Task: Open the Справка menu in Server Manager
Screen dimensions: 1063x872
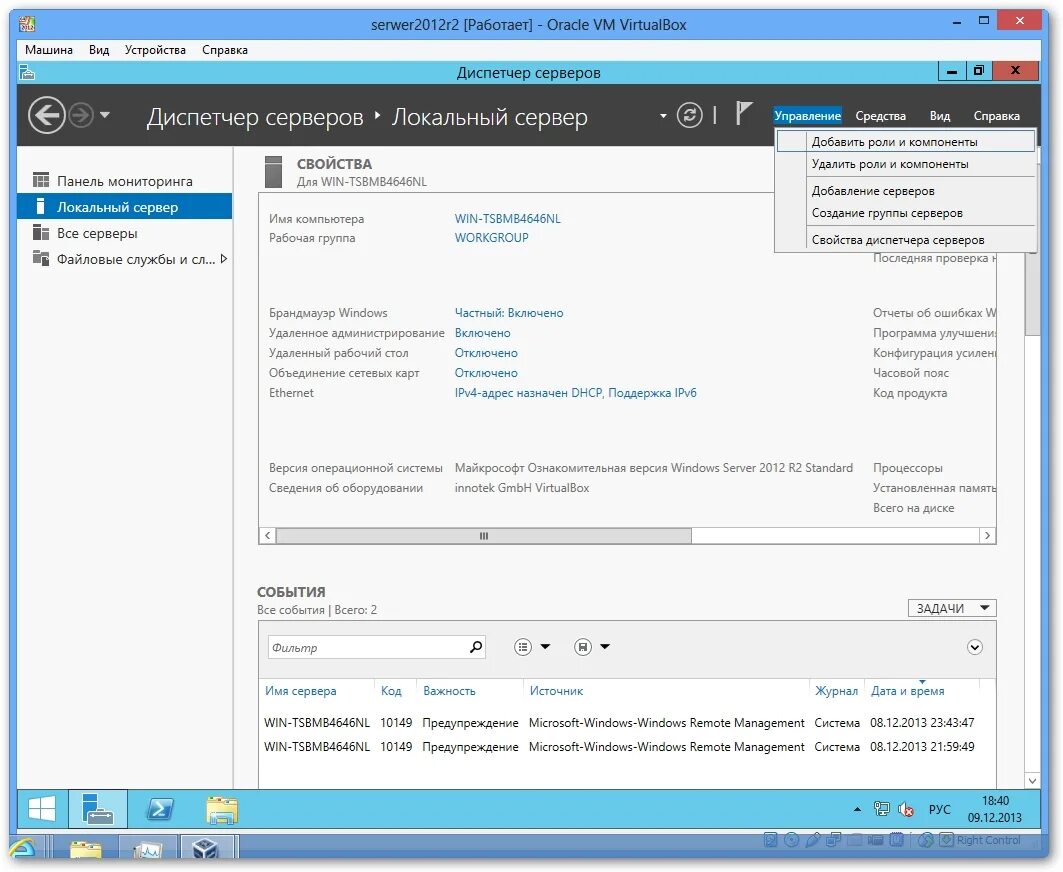Action: click(996, 116)
